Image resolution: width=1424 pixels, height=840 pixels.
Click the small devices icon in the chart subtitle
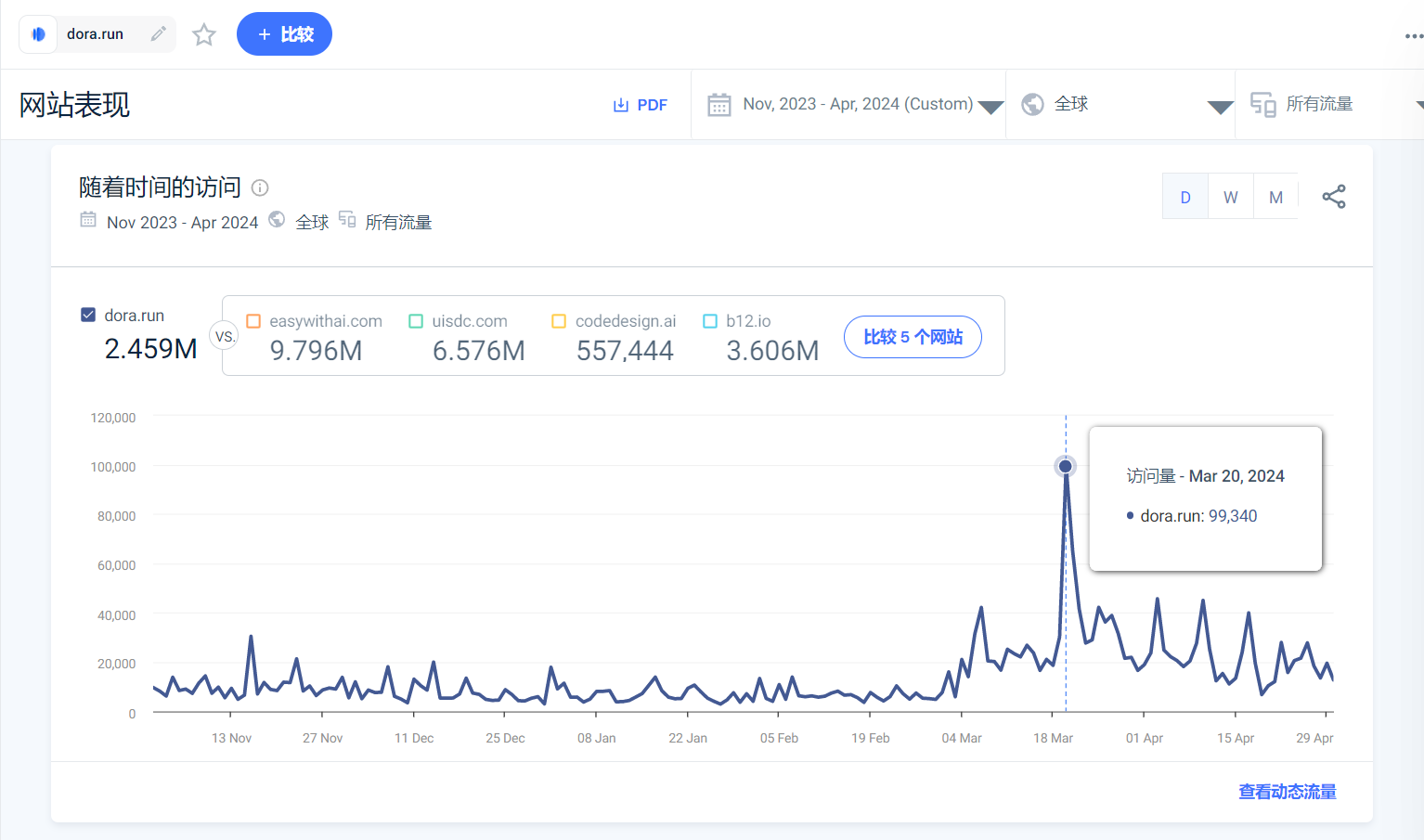[x=347, y=220]
